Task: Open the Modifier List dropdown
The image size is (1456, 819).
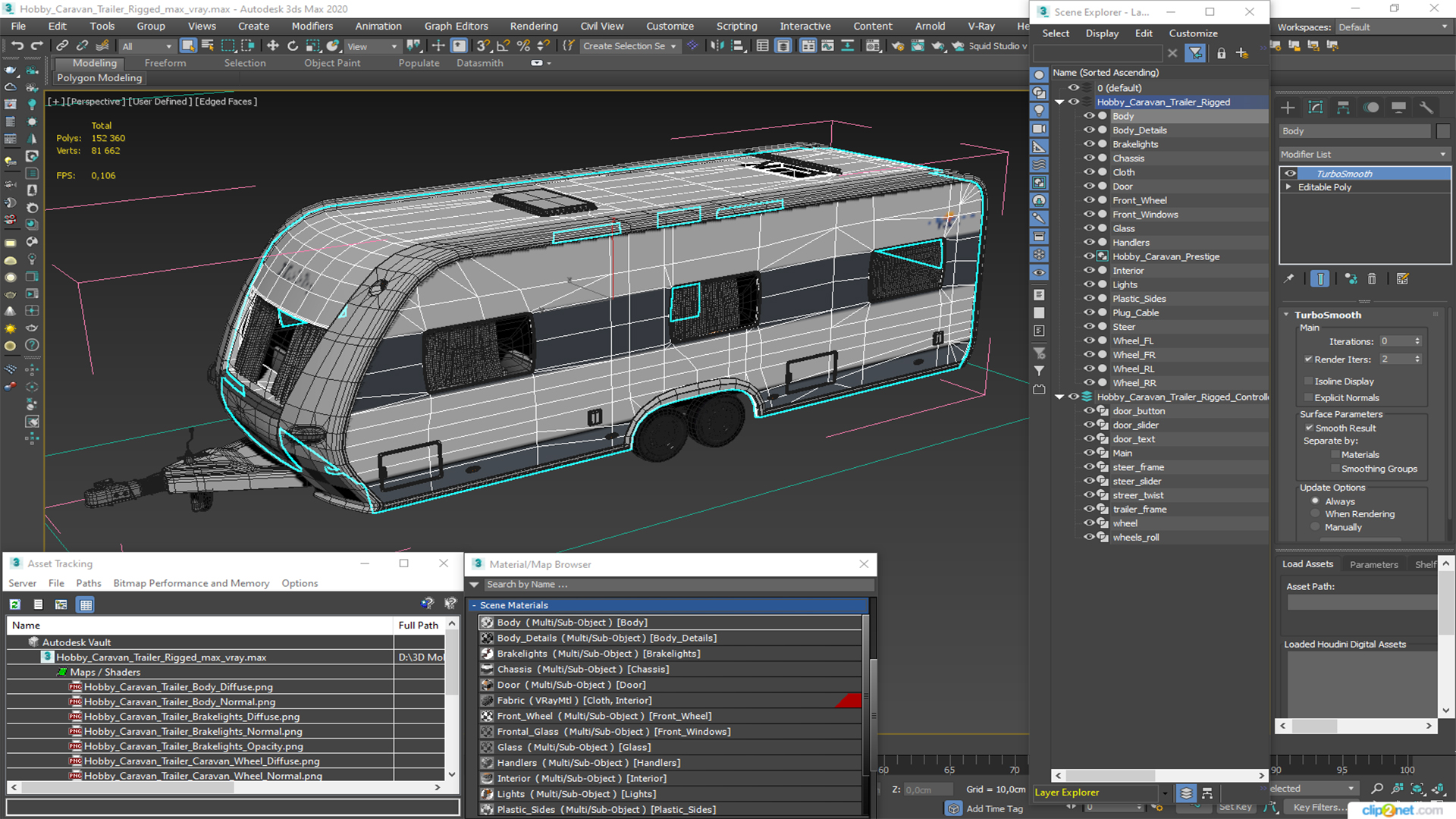Action: pyautogui.click(x=1364, y=154)
